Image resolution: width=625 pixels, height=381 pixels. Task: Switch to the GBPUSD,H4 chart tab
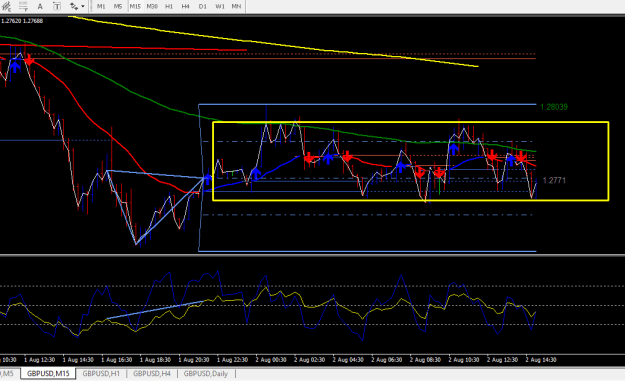point(152,374)
